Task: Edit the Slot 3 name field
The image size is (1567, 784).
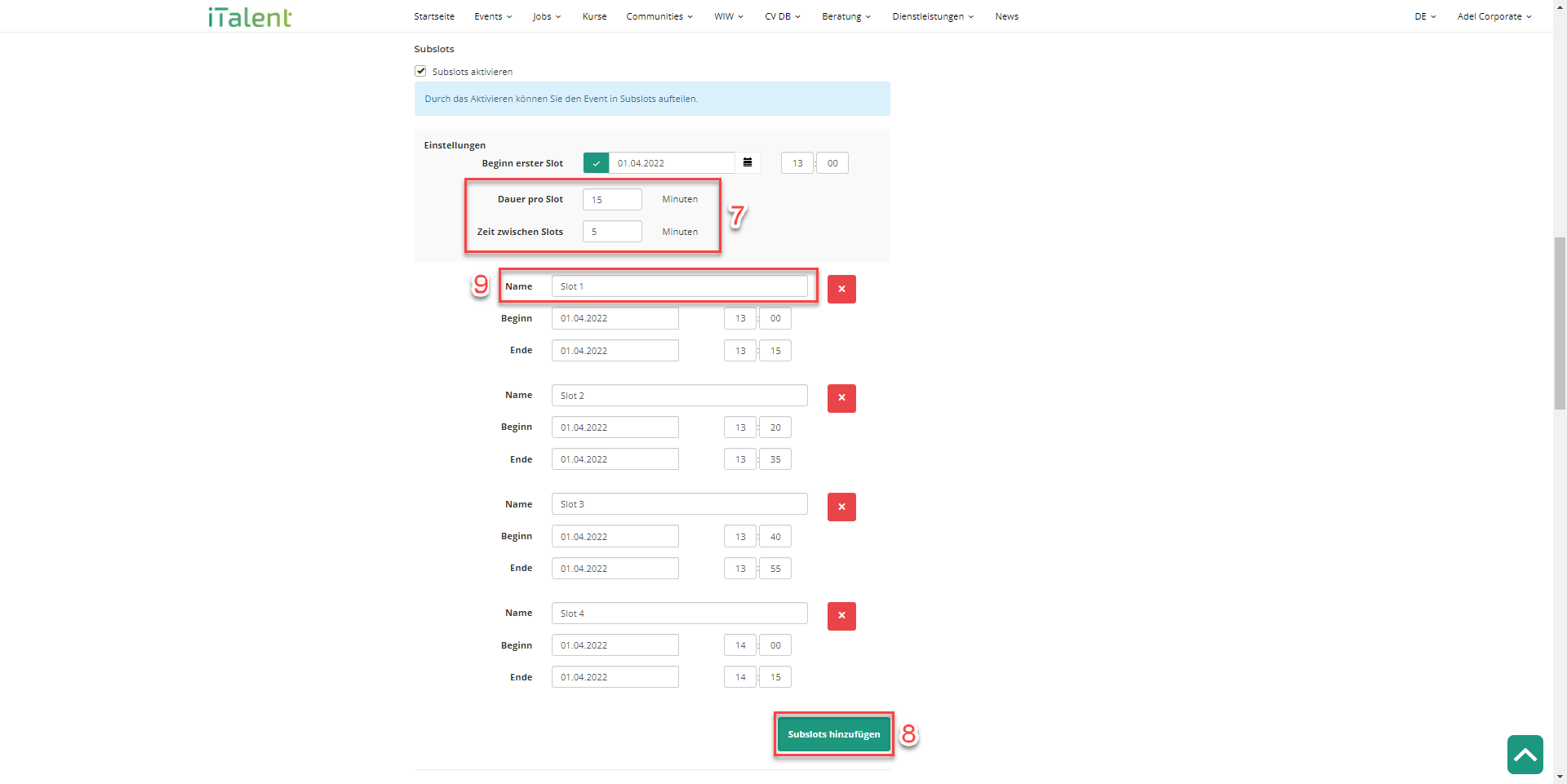Action: [x=679, y=504]
